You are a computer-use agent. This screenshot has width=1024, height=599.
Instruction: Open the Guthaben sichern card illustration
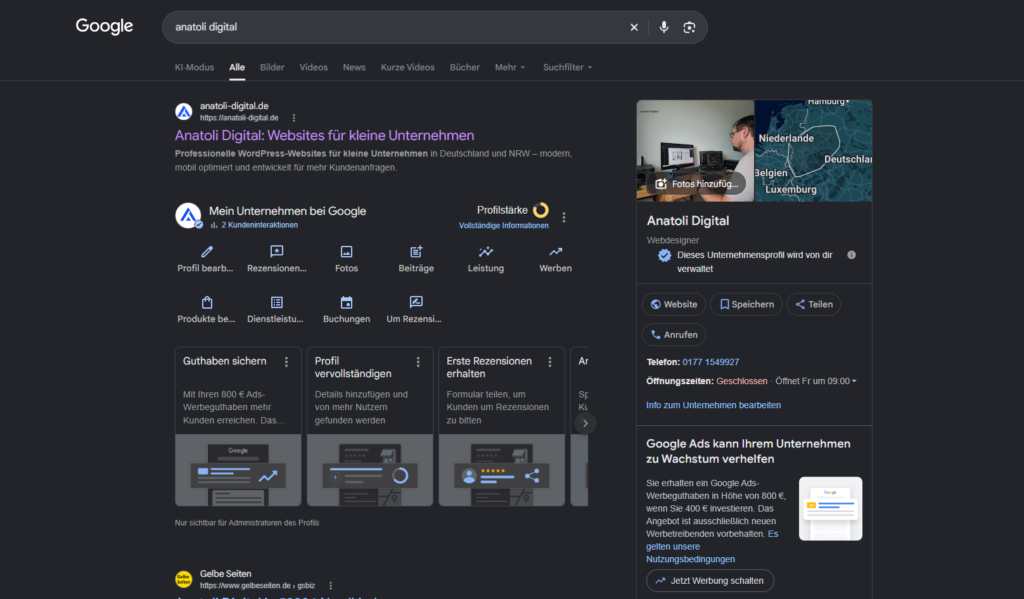[238, 470]
